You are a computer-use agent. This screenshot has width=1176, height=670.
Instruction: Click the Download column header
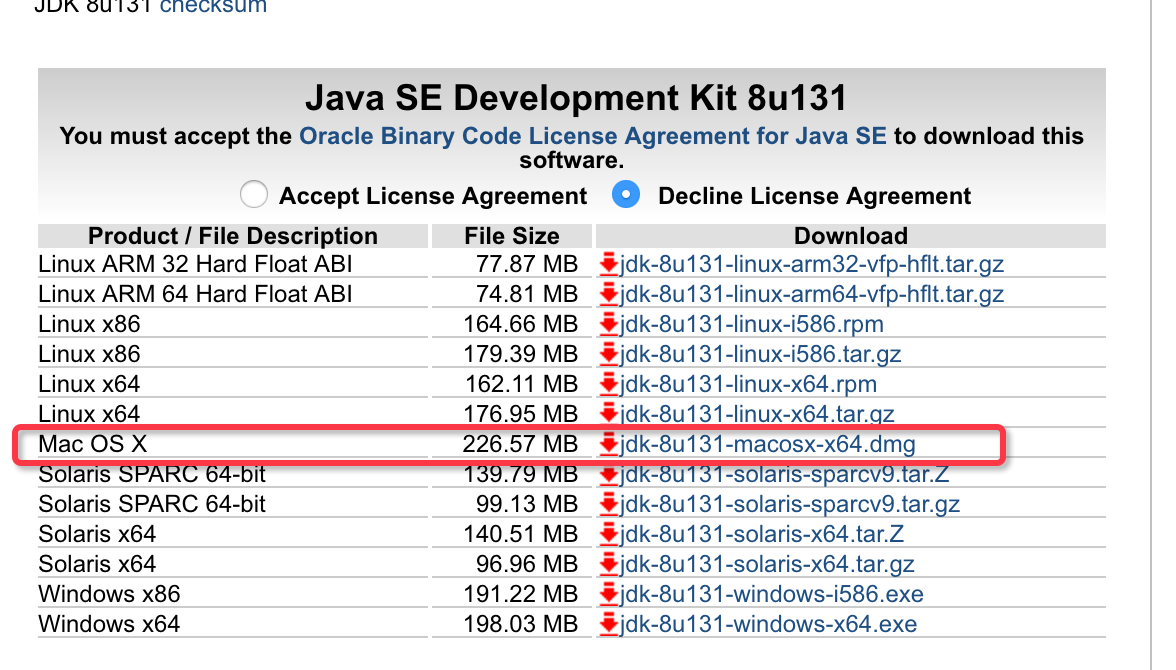click(850, 236)
